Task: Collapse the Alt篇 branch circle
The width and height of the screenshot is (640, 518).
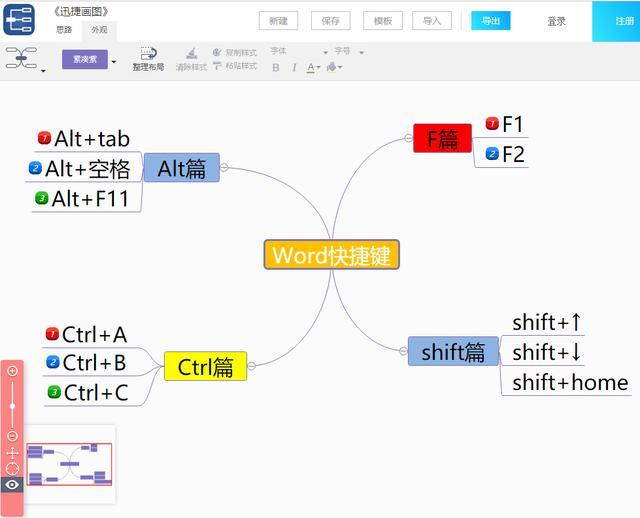Action: (224, 167)
